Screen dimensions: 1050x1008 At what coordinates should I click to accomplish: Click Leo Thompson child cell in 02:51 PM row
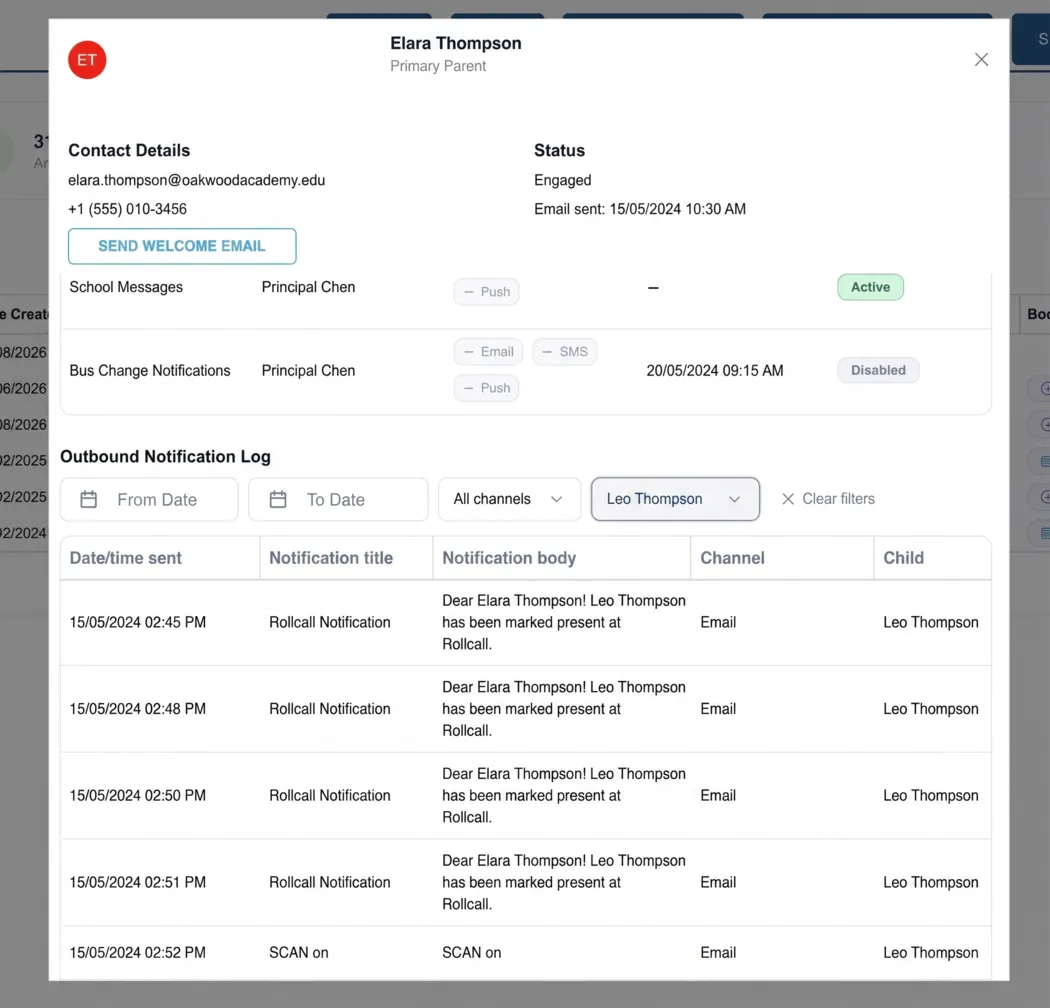[x=931, y=882]
